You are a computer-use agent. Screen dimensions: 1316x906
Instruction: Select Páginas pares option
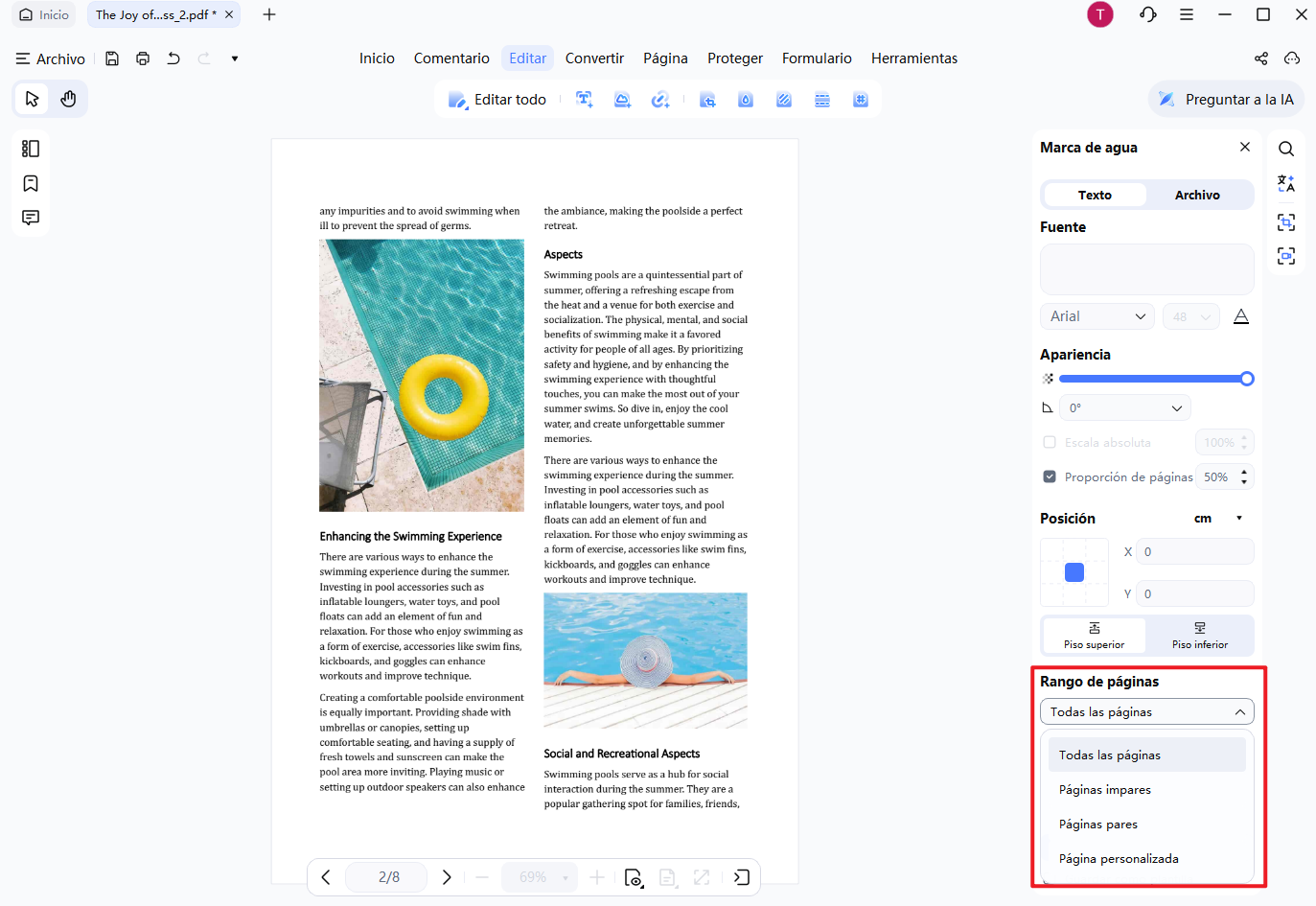1147,825
